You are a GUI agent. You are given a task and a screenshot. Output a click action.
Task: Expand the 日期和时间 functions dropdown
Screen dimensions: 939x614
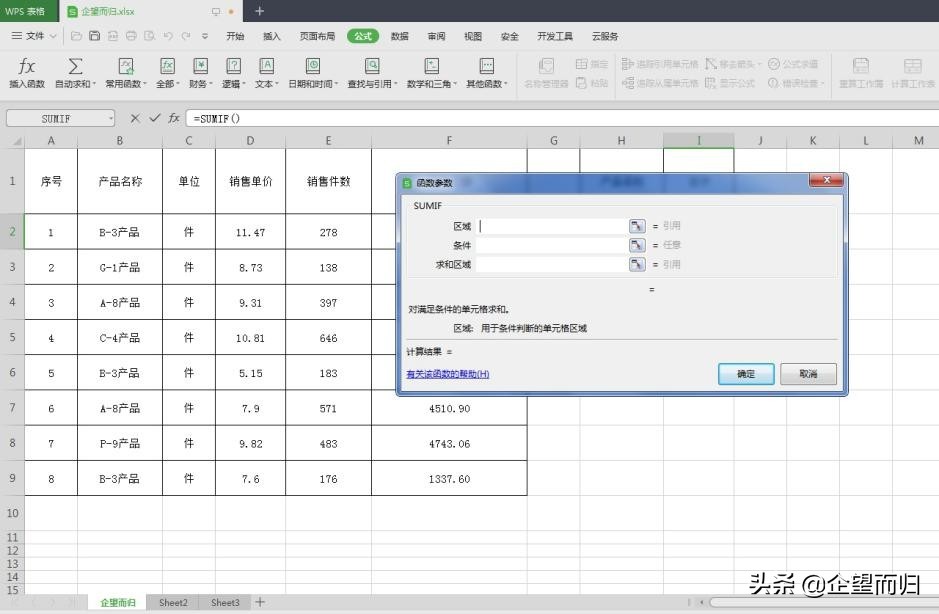point(313,84)
